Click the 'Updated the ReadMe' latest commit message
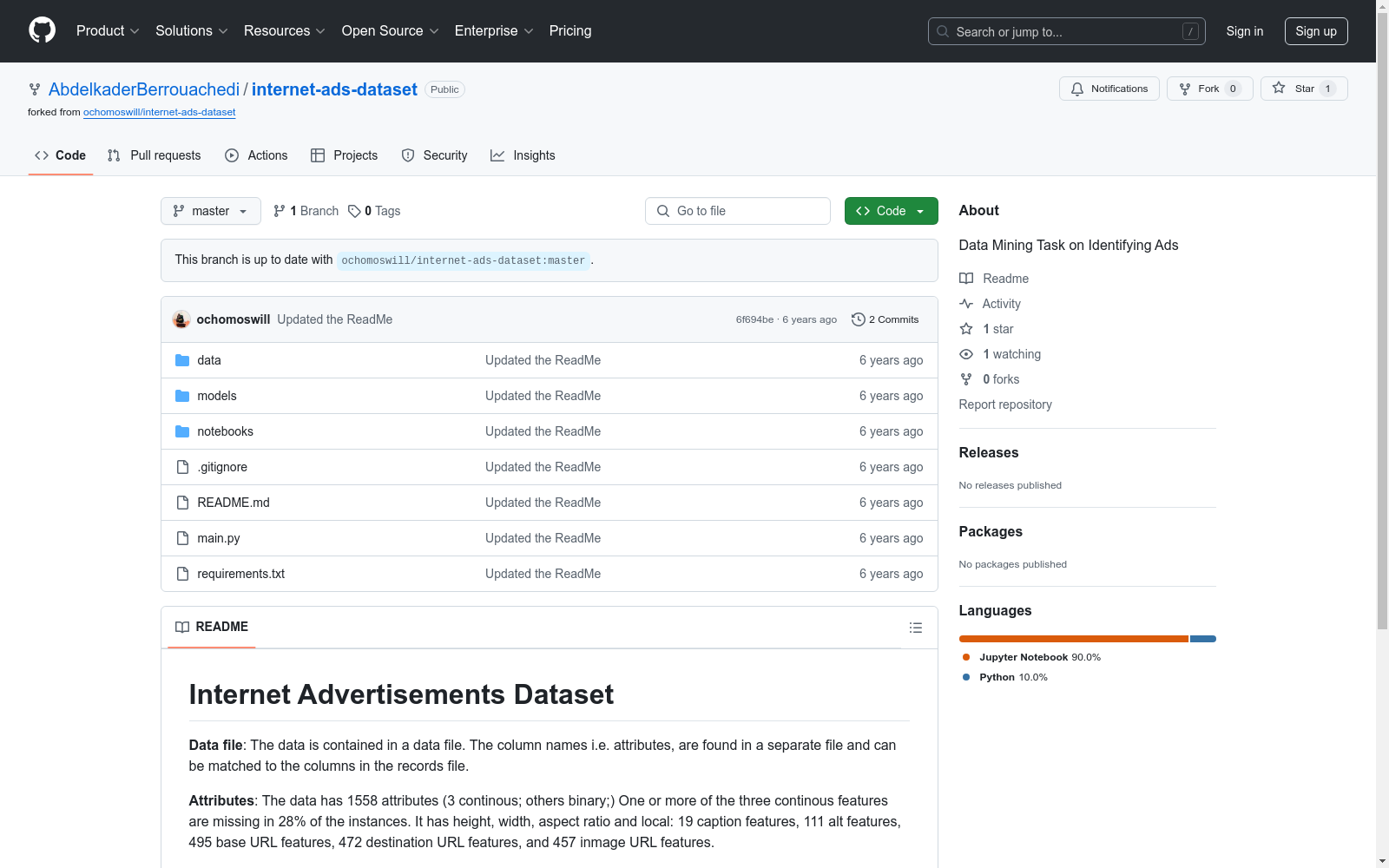1389x868 pixels. point(335,319)
